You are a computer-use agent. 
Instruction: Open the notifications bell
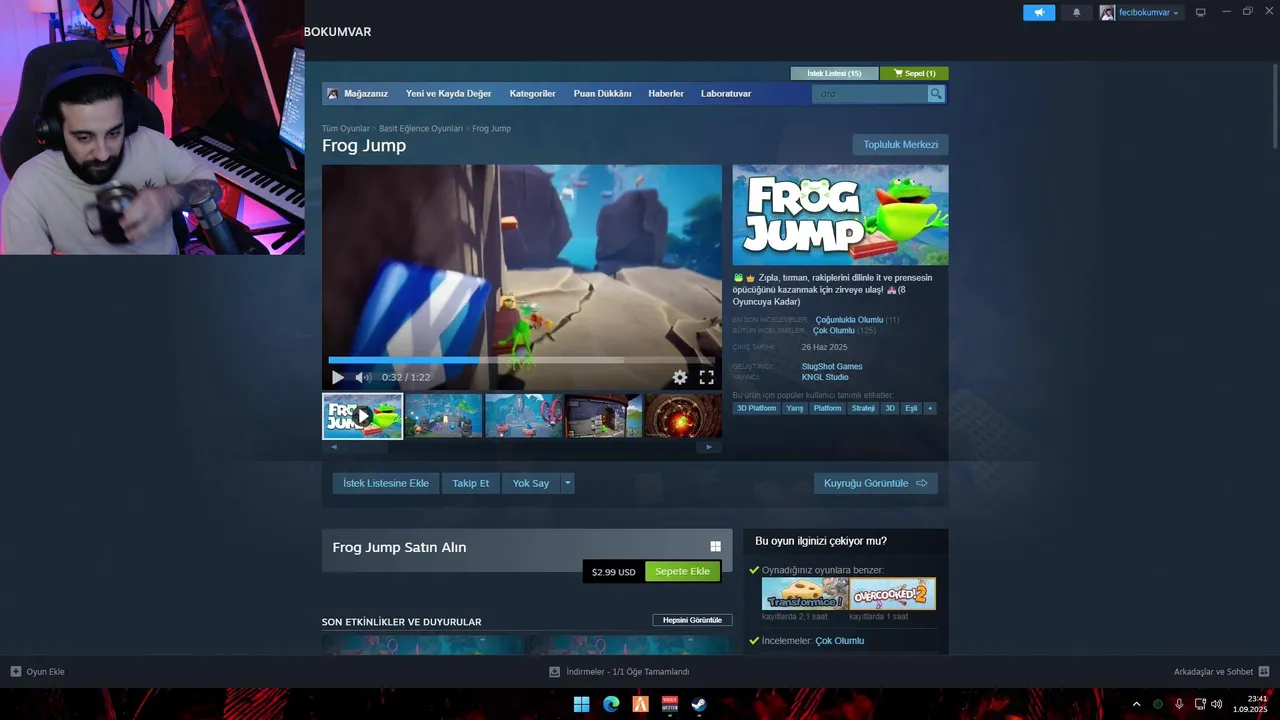click(x=1076, y=12)
